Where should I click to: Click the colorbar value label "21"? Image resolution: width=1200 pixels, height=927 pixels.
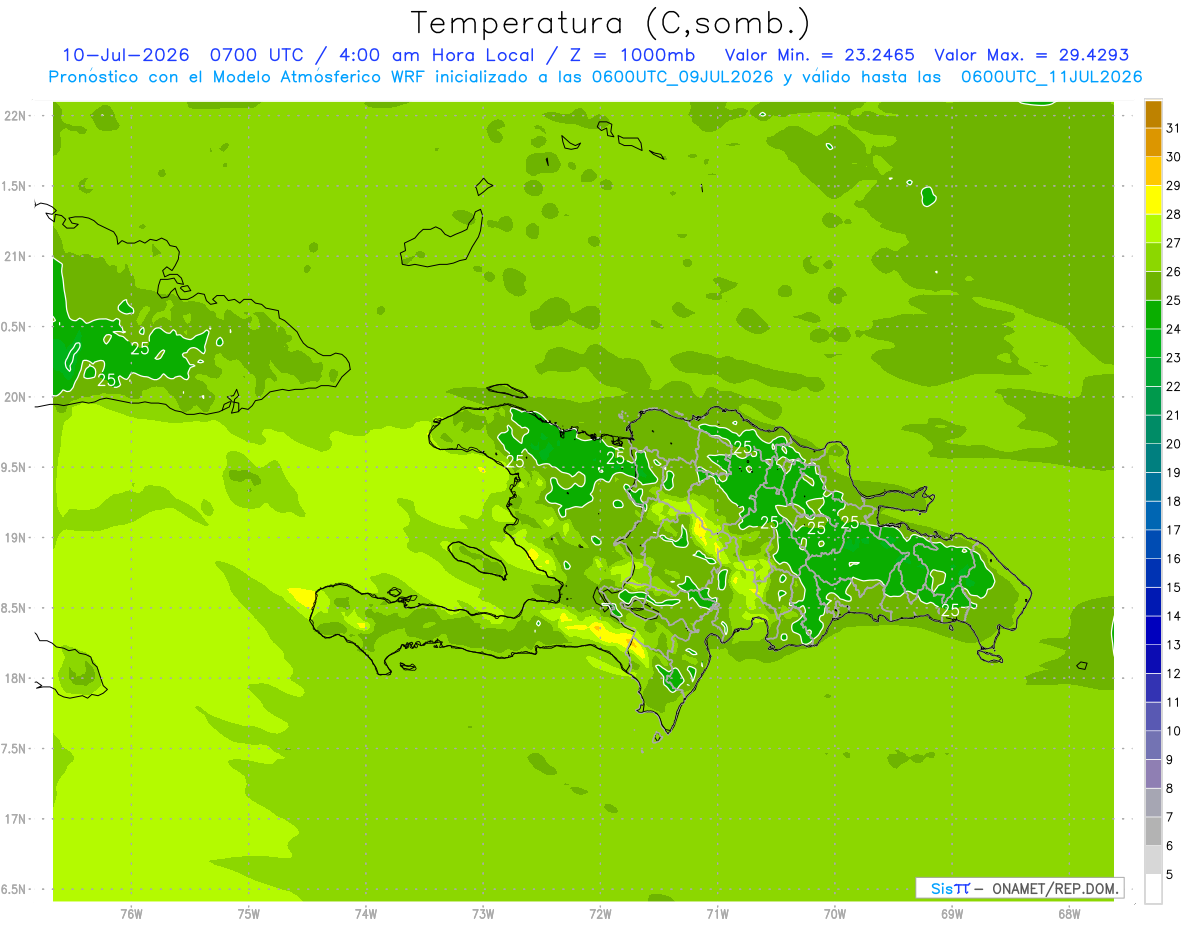click(x=1174, y=415)
